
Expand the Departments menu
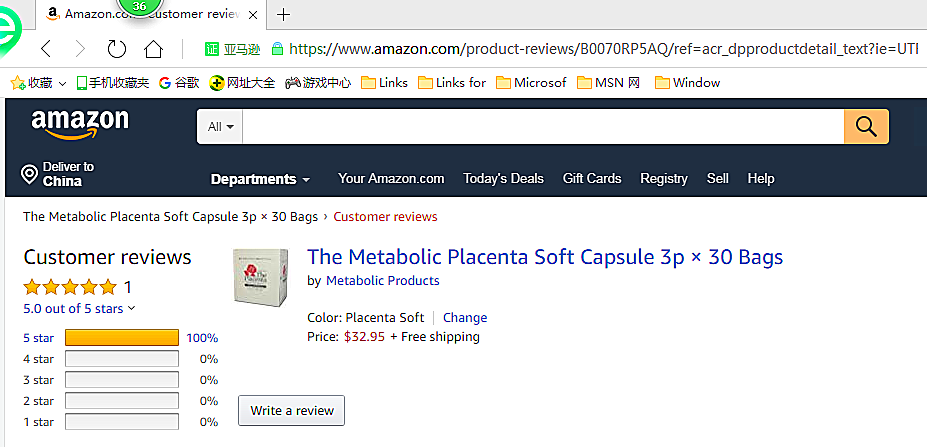260,179
